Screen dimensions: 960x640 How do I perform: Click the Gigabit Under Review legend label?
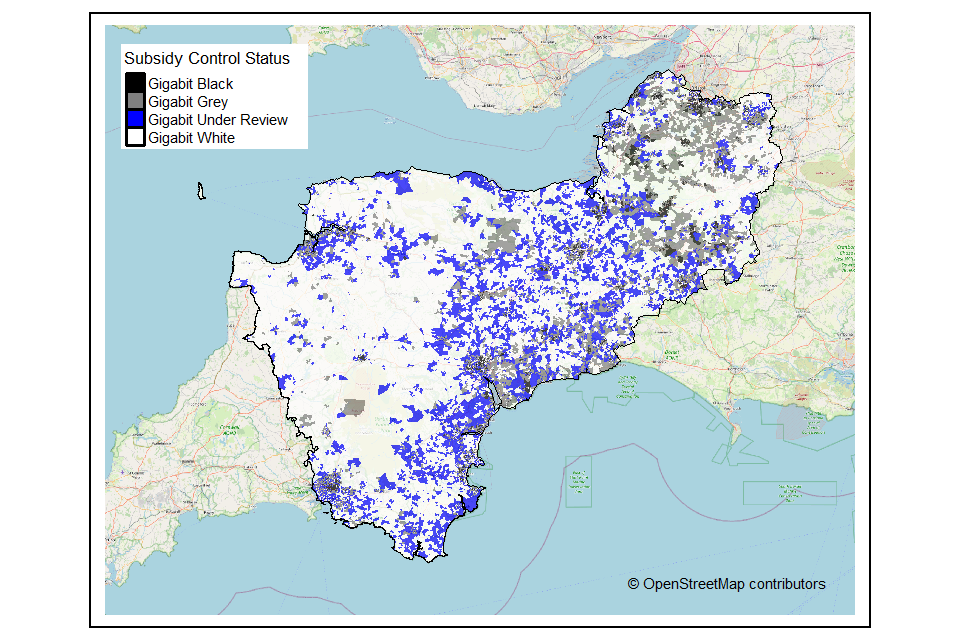(x=217, y=120)
